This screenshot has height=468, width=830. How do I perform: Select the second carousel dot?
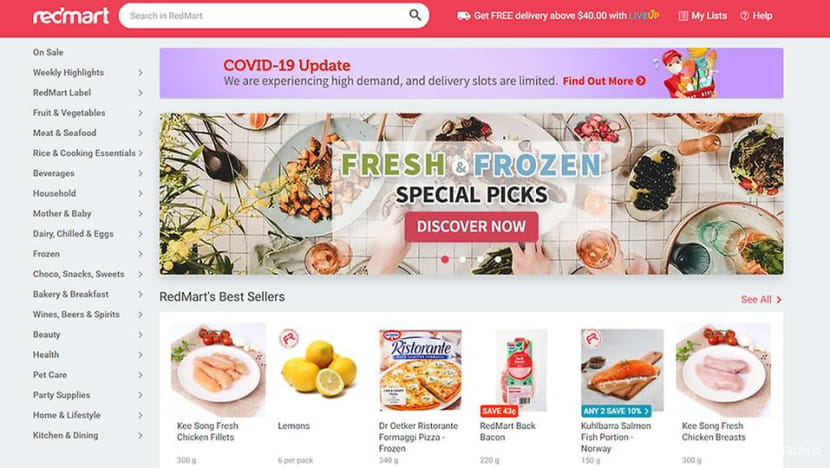pyautogui.click(x=463, y=259)
